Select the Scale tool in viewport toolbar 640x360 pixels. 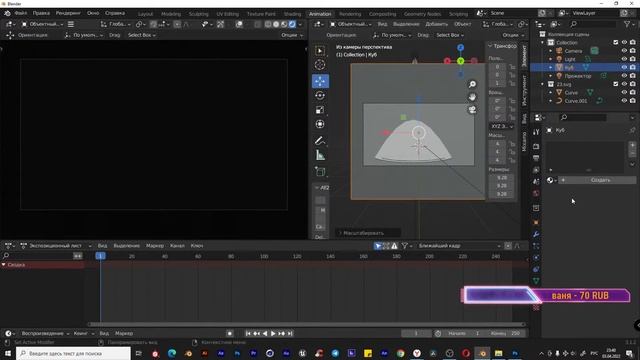click(320, 110)
